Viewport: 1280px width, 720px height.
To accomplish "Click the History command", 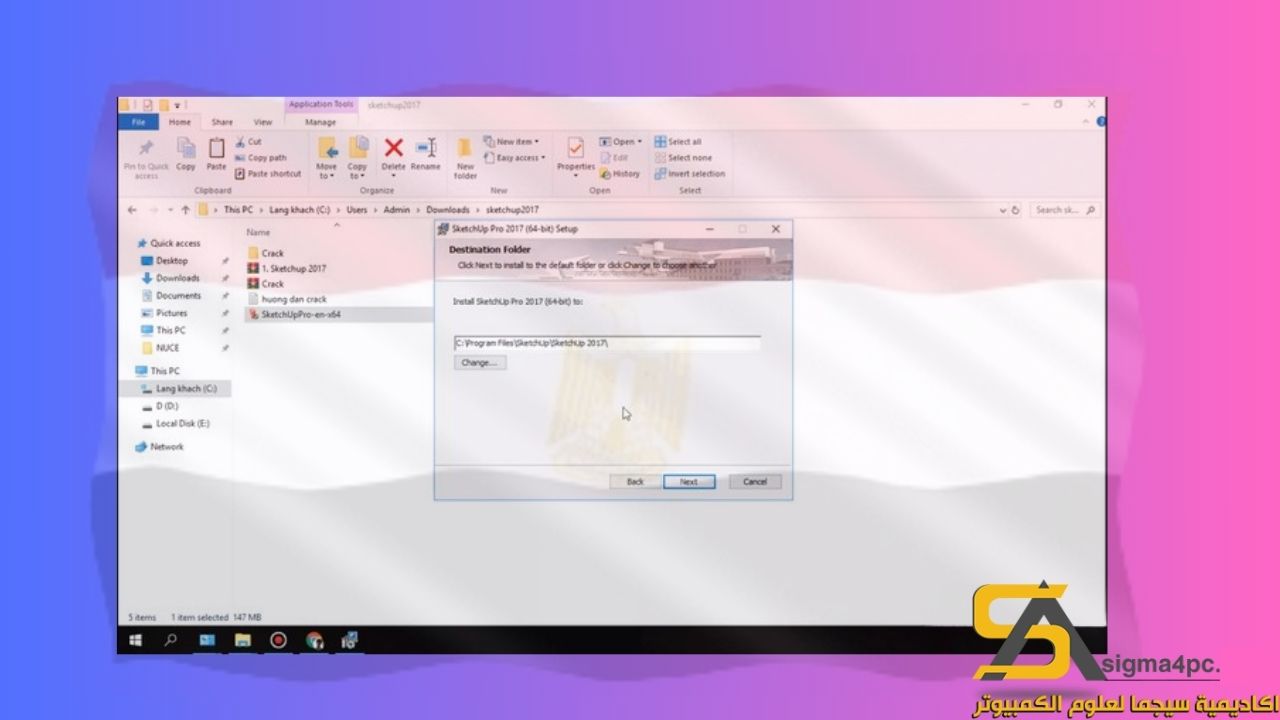I will 620,174.
